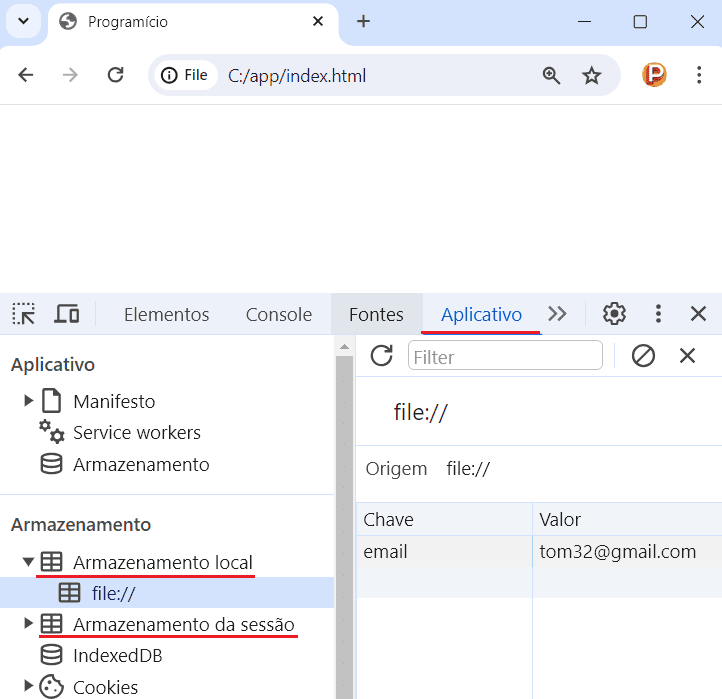Click the forward navigation arrow

[70, 75]
